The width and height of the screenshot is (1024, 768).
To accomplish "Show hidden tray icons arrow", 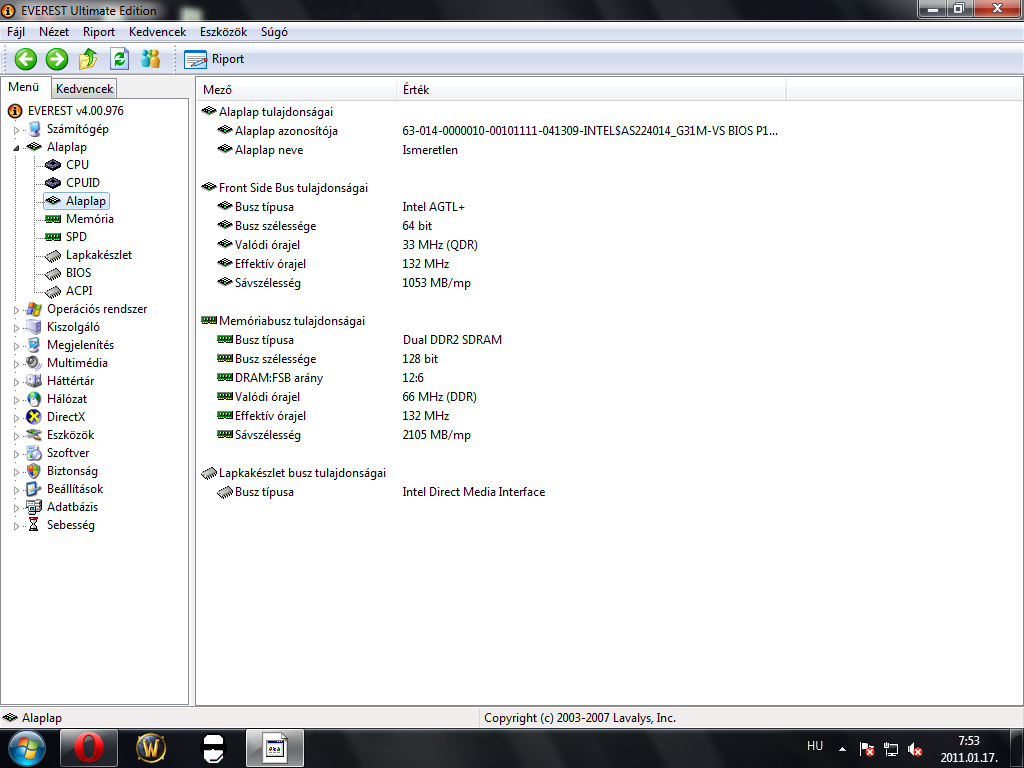I will [842, 750].
